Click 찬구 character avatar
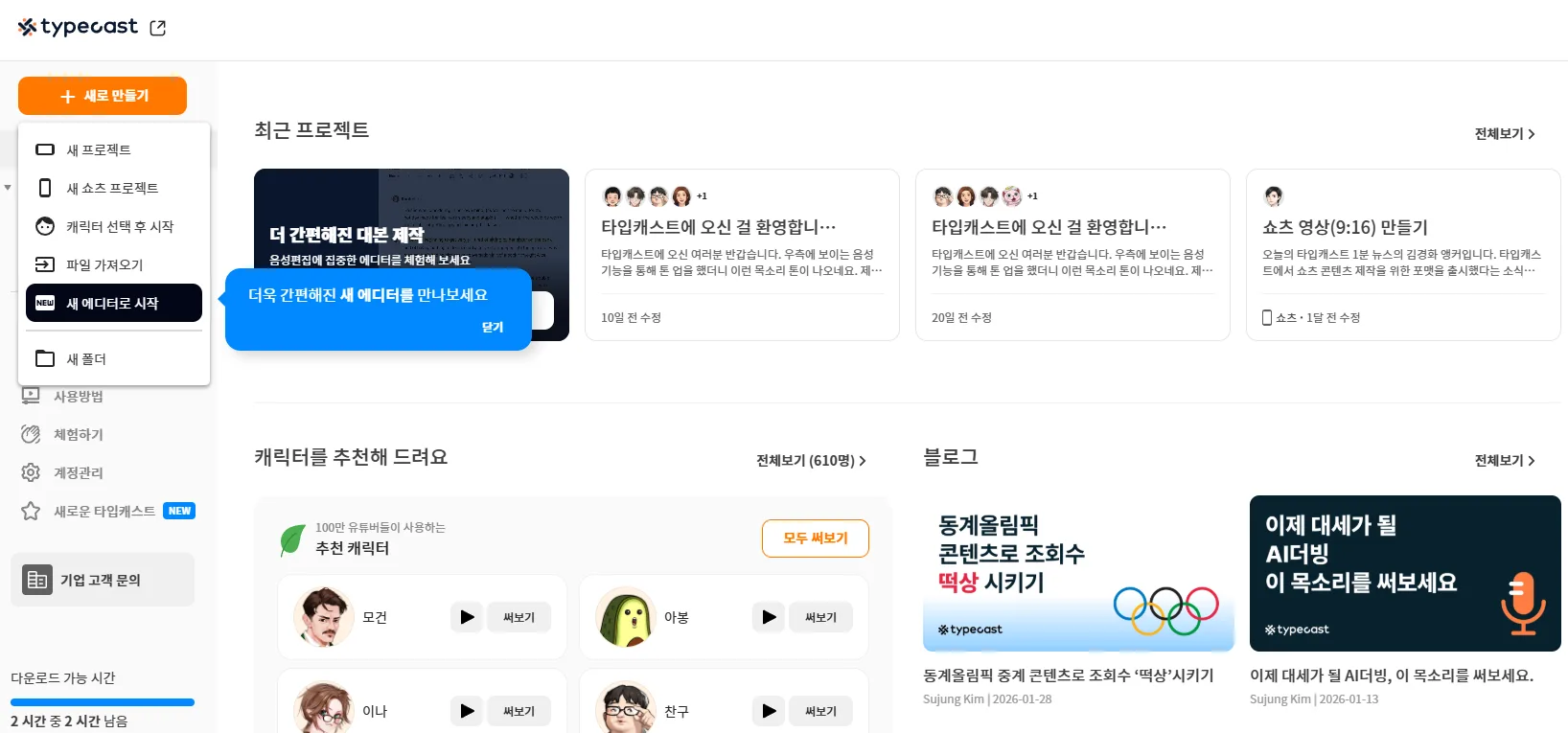 coord(625,708)
